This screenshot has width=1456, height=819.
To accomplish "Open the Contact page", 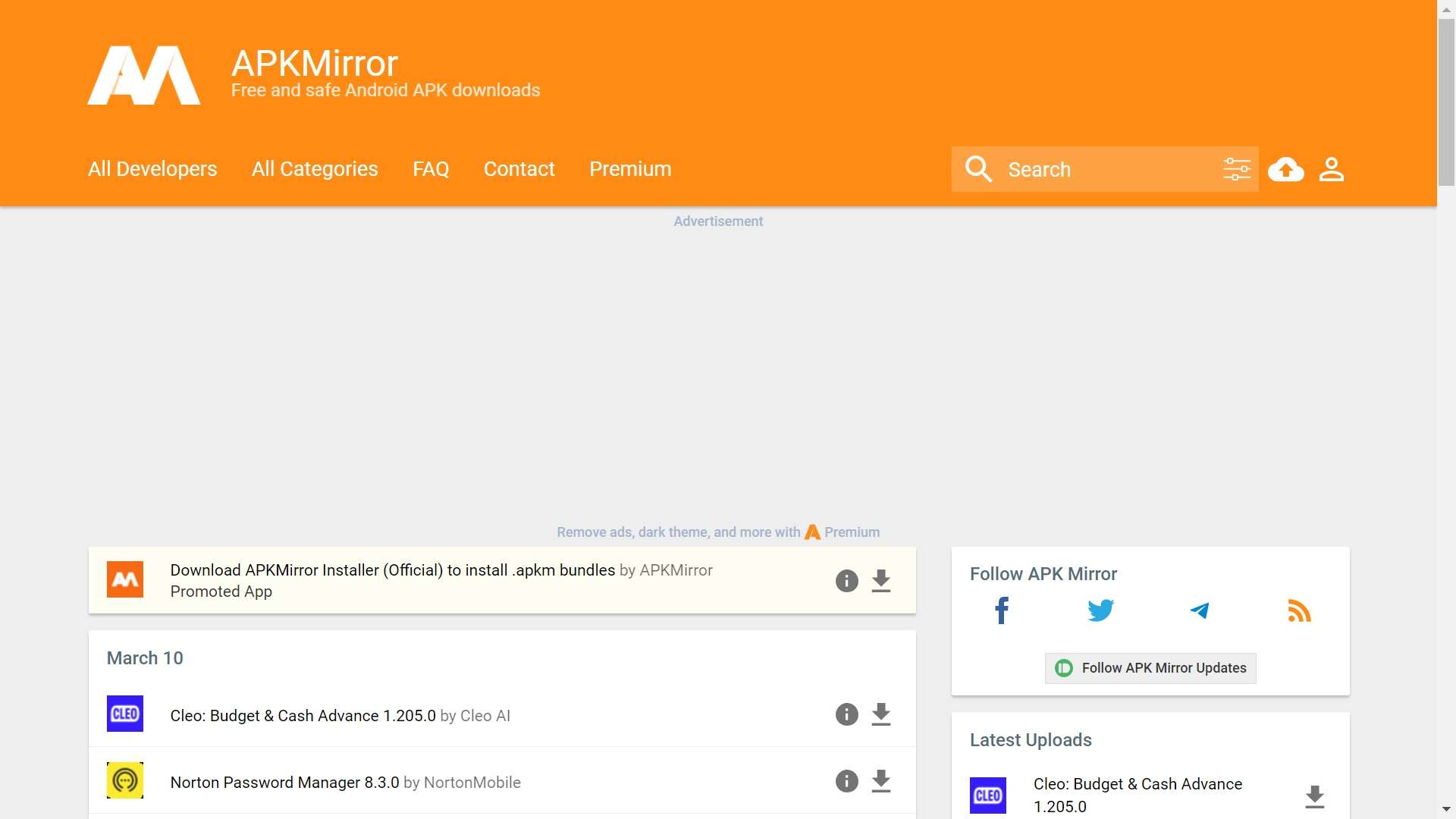I will pos(519,168).
